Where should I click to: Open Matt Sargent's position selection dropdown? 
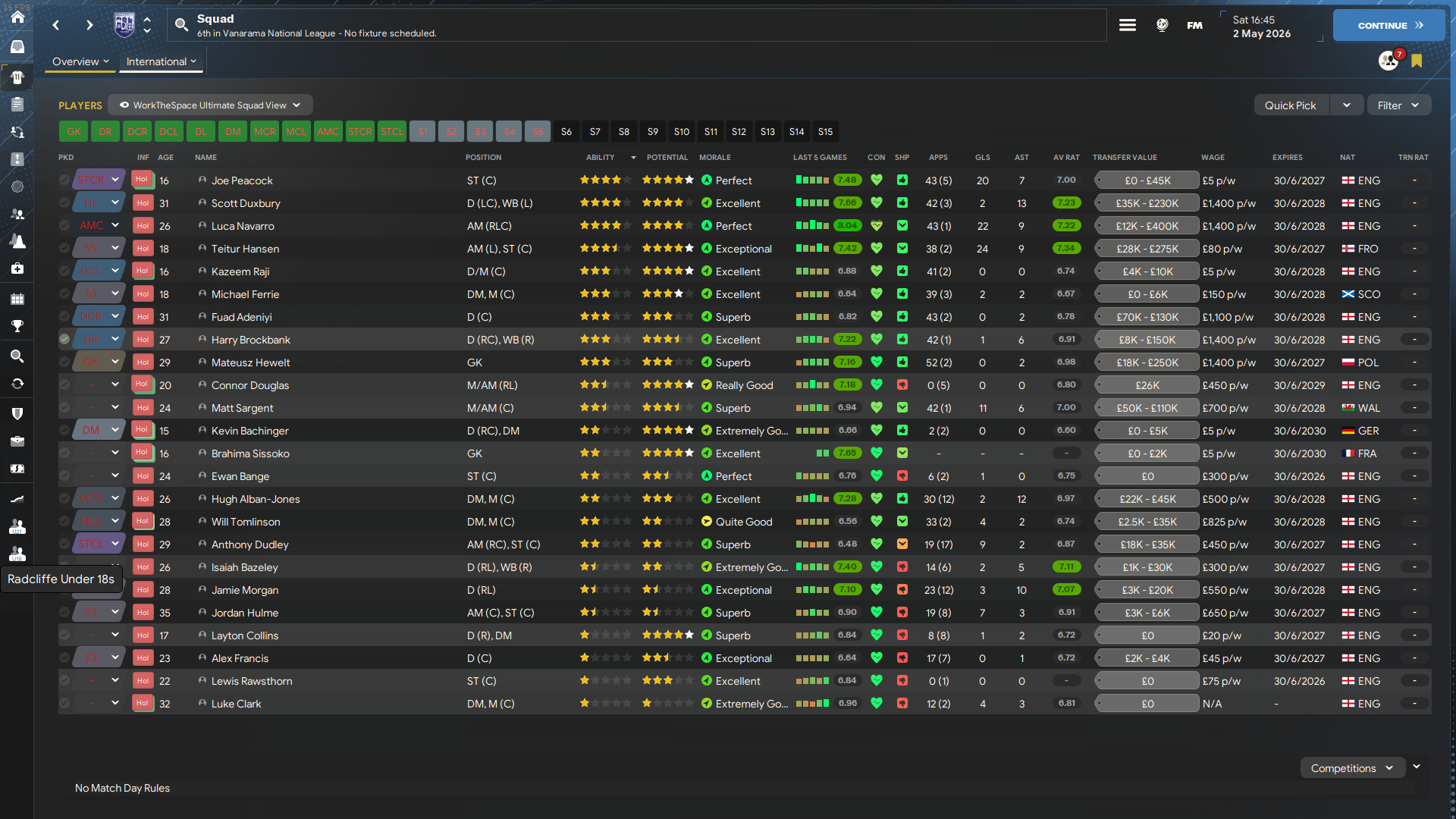[115, 408]
